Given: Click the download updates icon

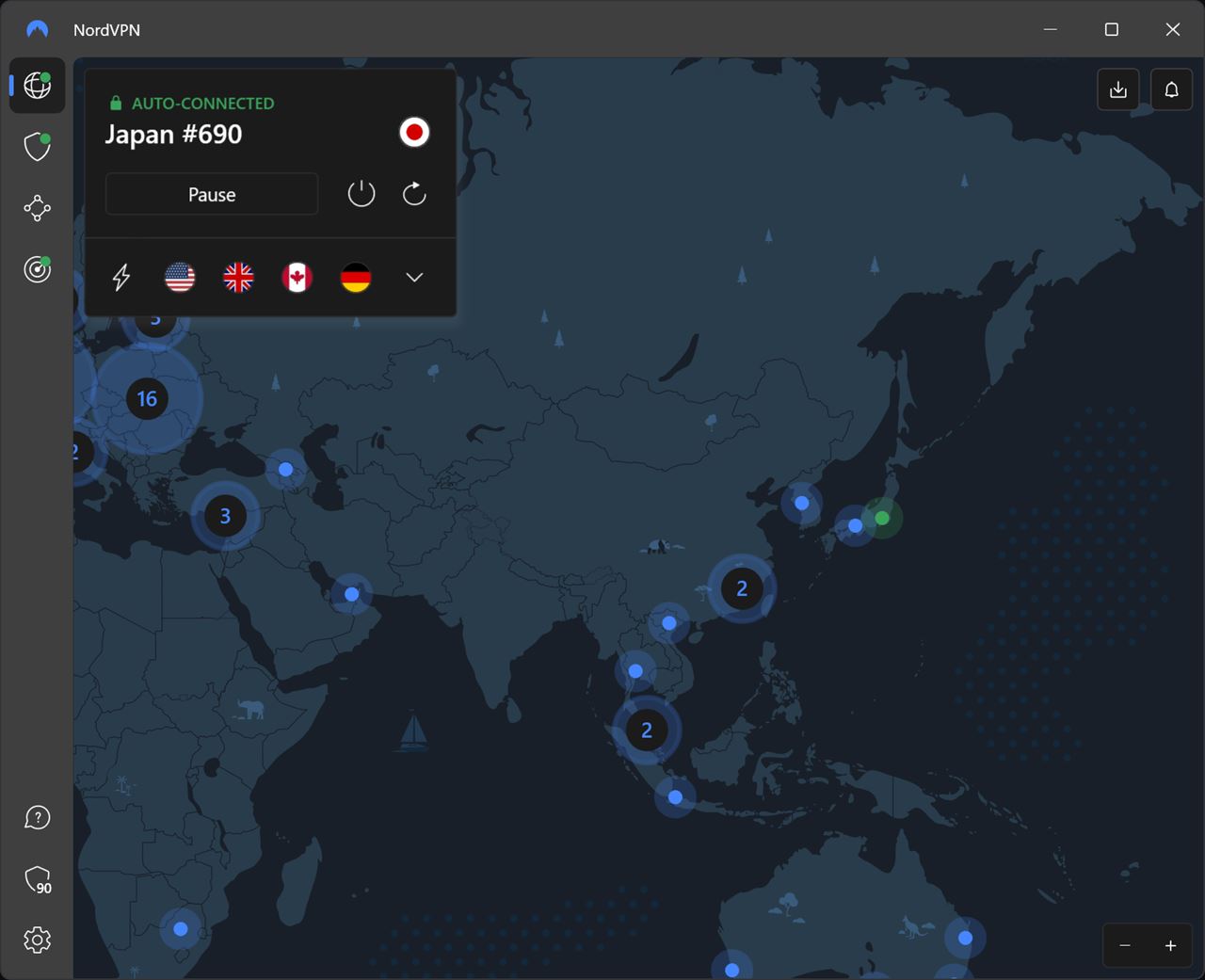Looking at the screenshot, I should pyautogui.click(x=1118, y=89).
